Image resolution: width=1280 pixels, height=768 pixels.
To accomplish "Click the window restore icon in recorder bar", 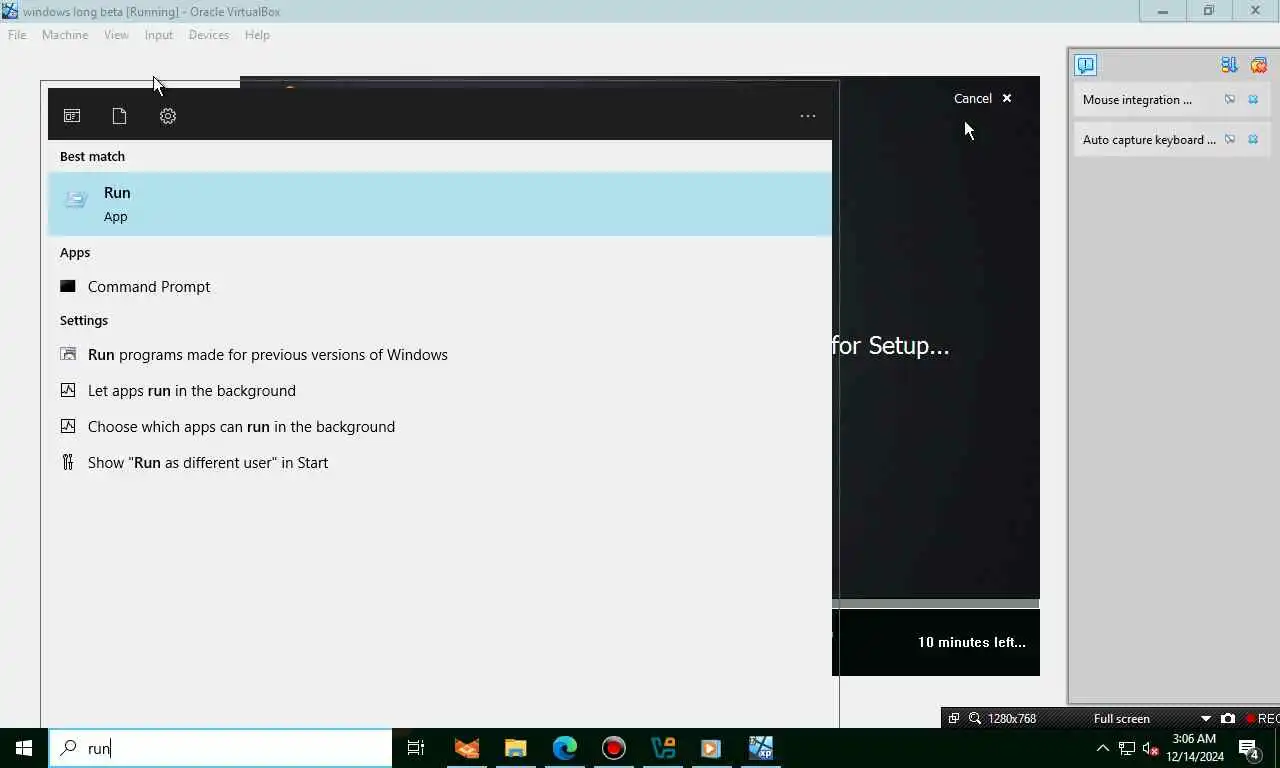I will tap(954, 718).
